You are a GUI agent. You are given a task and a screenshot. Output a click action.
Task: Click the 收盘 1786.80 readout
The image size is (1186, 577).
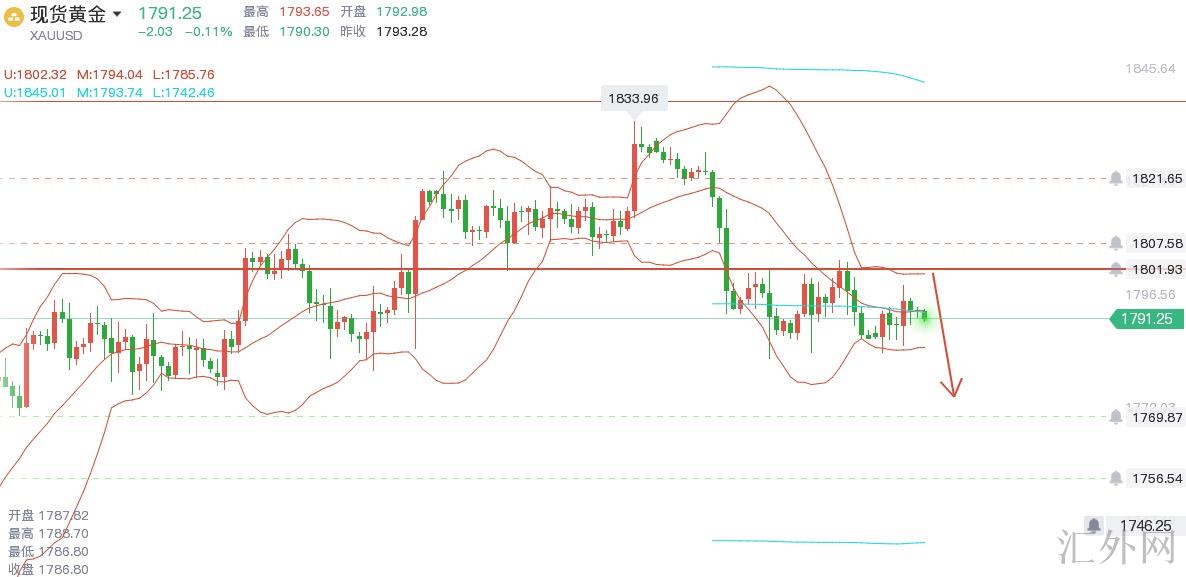(48, 569)
